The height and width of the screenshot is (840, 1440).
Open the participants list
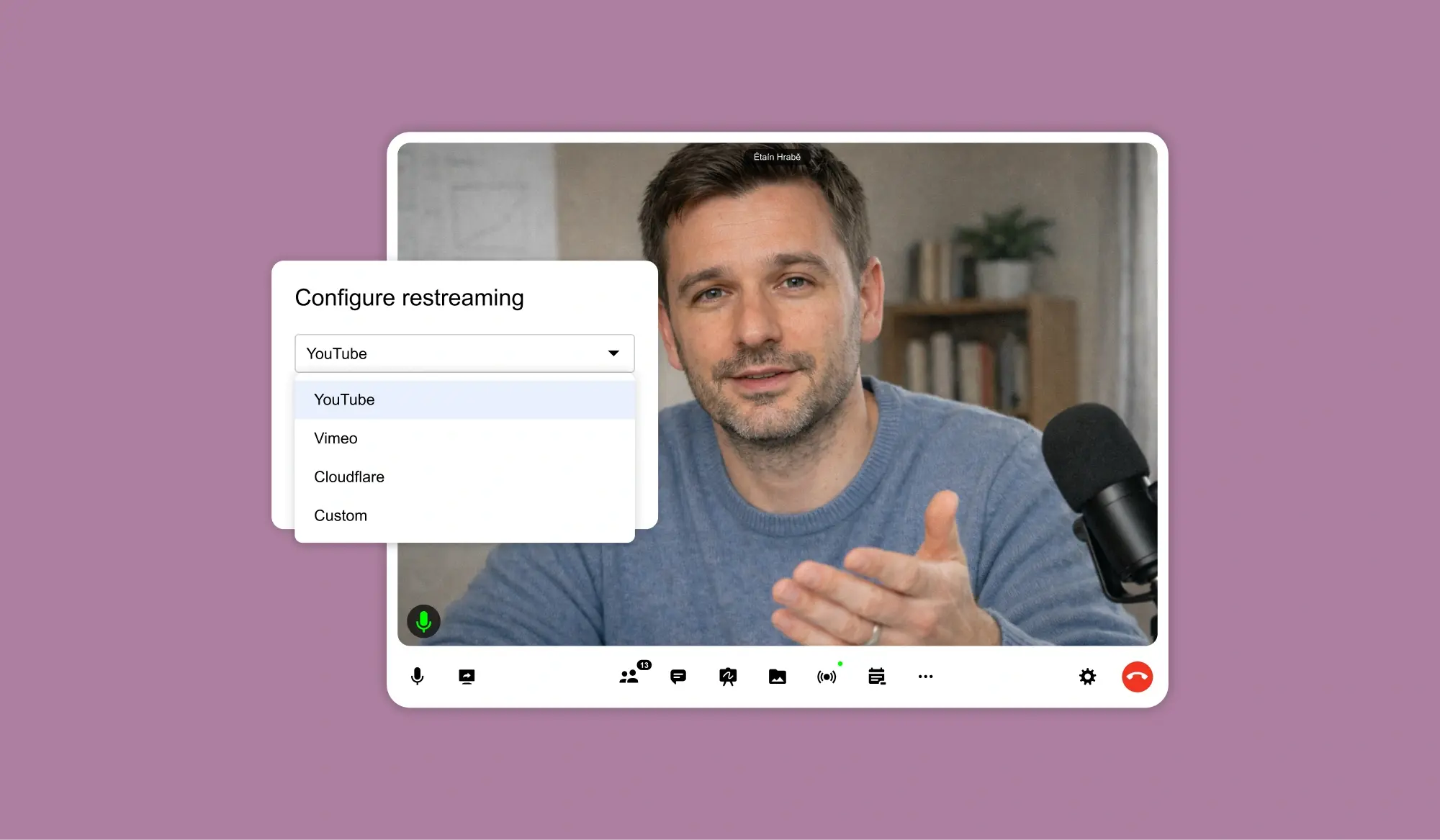(629, 676)
